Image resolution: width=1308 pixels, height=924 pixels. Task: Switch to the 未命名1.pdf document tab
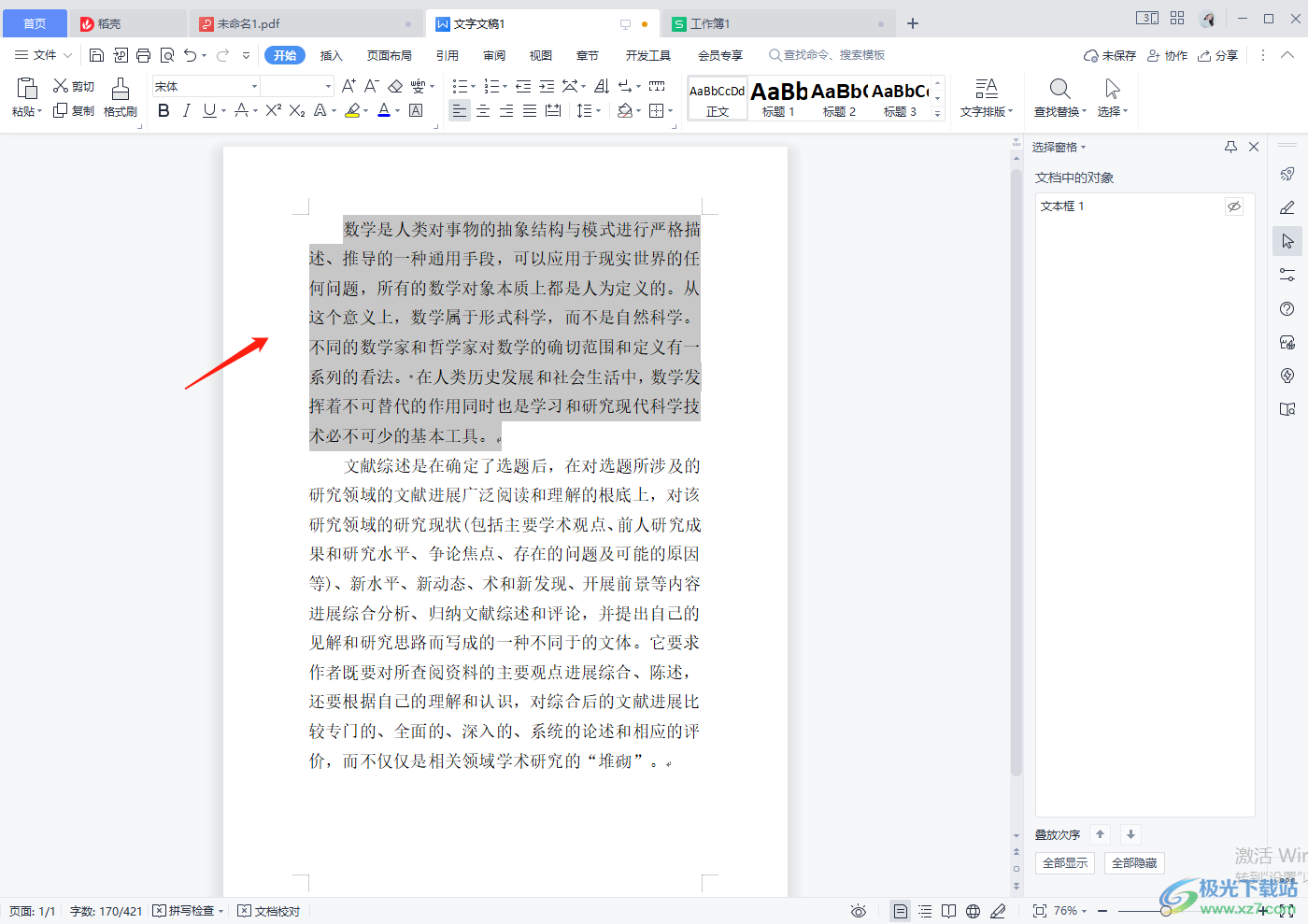pyautogui.click(x=306, y=23)
